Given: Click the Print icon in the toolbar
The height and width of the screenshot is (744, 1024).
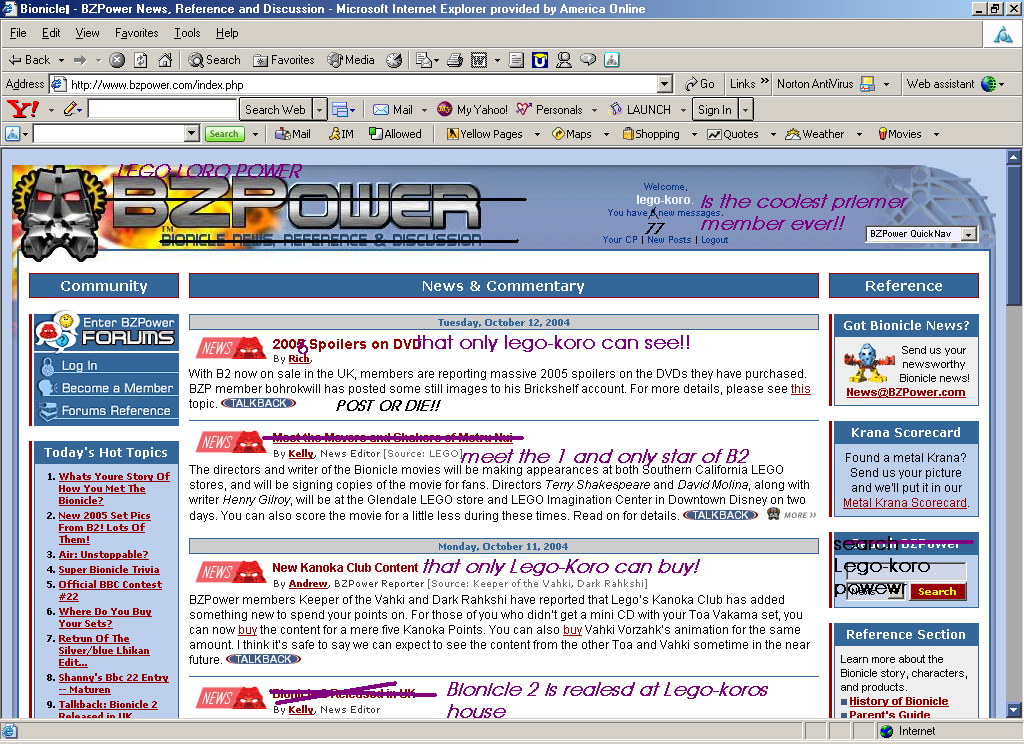Looking at the screenshot, I should coord(455,60).
